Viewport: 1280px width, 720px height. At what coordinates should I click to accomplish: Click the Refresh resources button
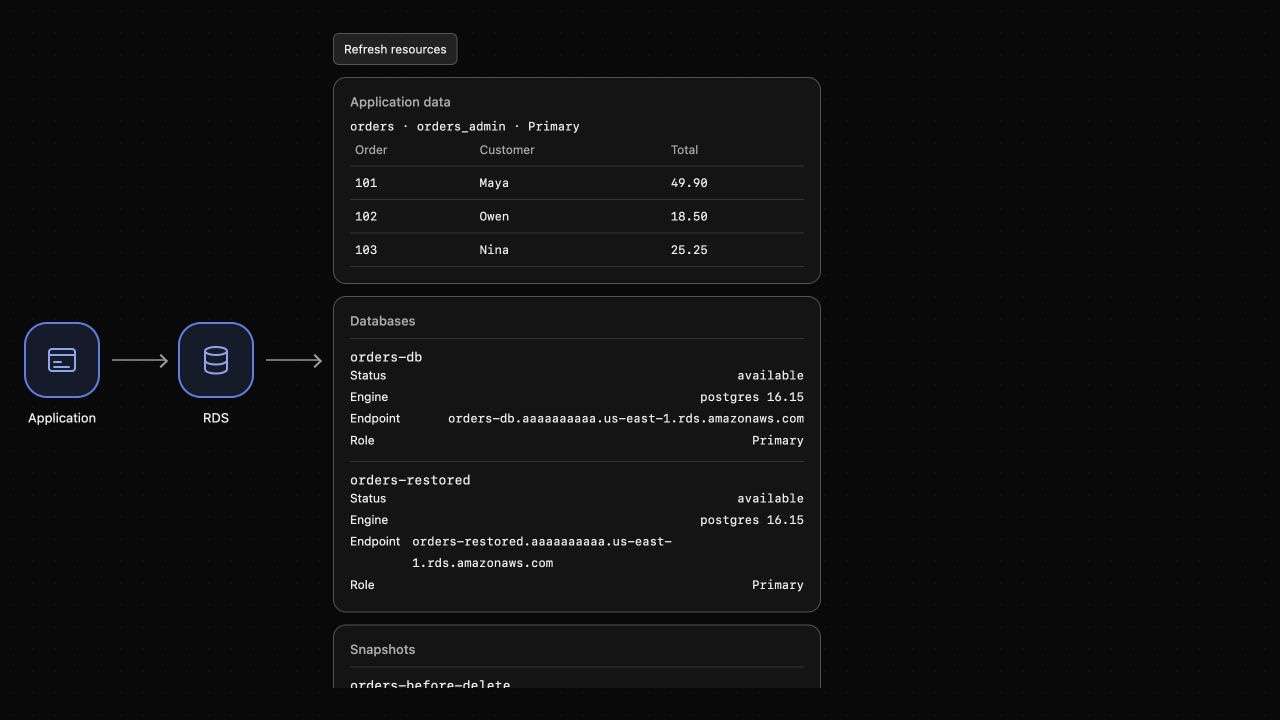(395, 49)
